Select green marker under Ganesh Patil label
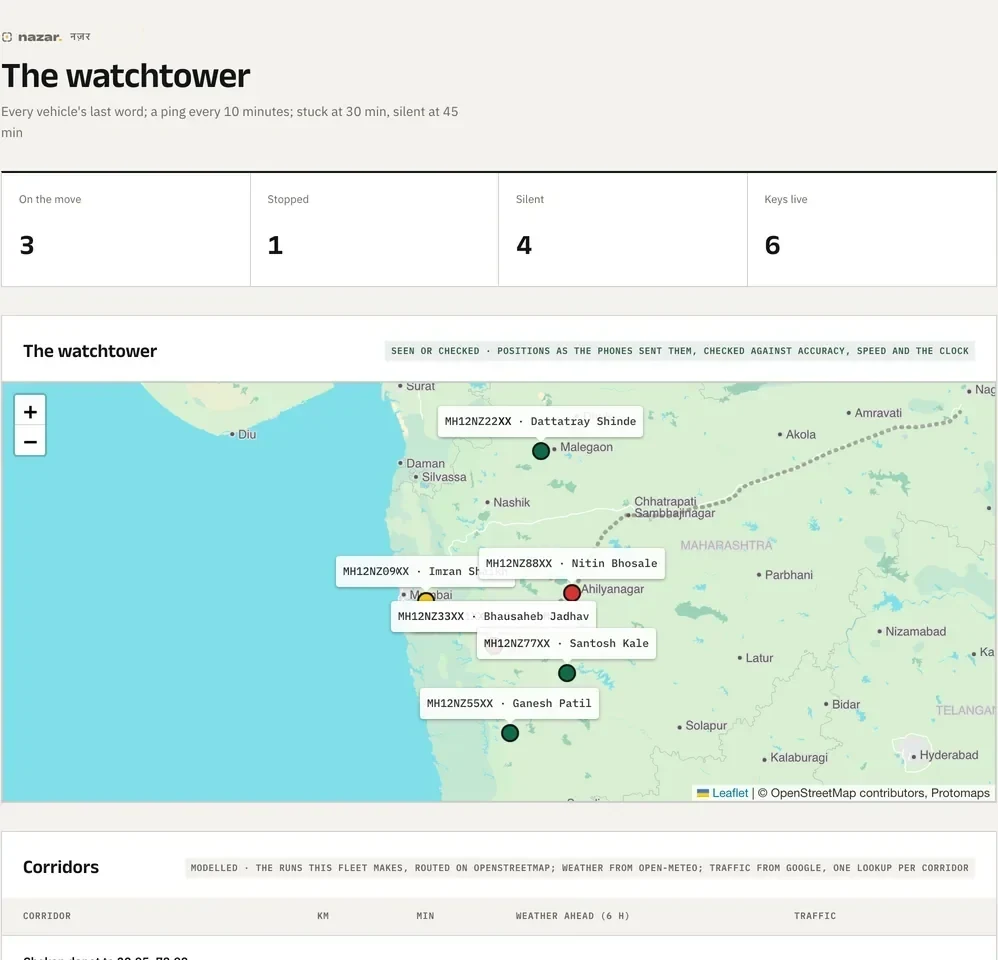The width and height of the screenshot is (998, 960). [510, 733]
